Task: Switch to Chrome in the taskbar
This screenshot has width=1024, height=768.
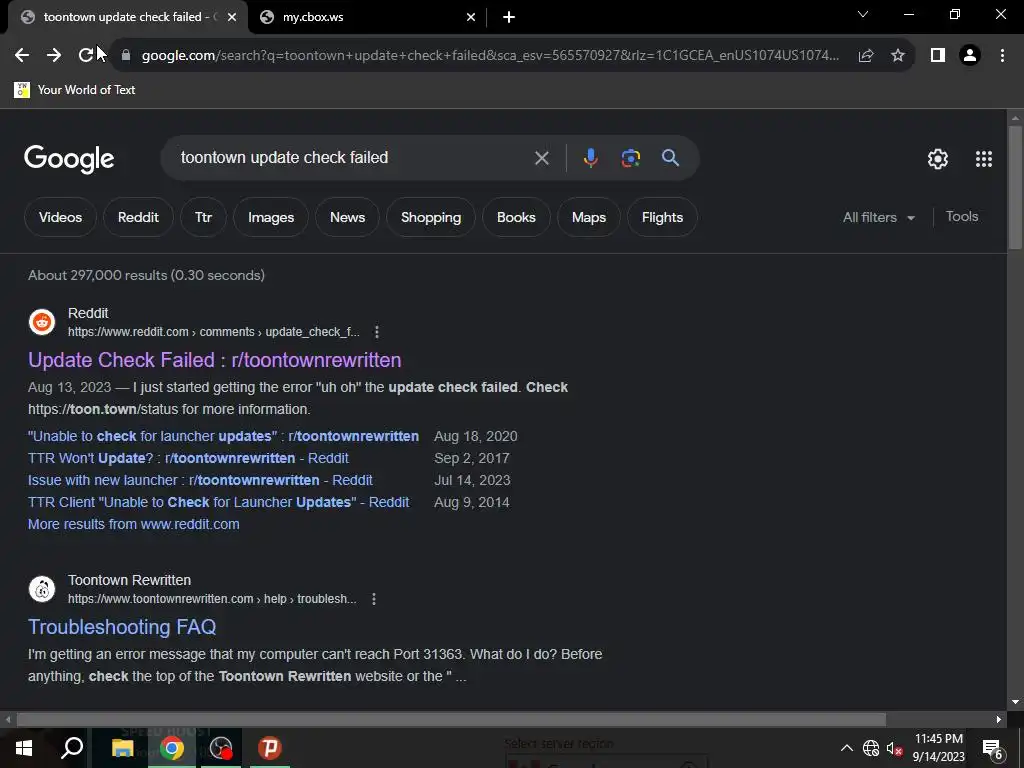Action: click(172, 748)
